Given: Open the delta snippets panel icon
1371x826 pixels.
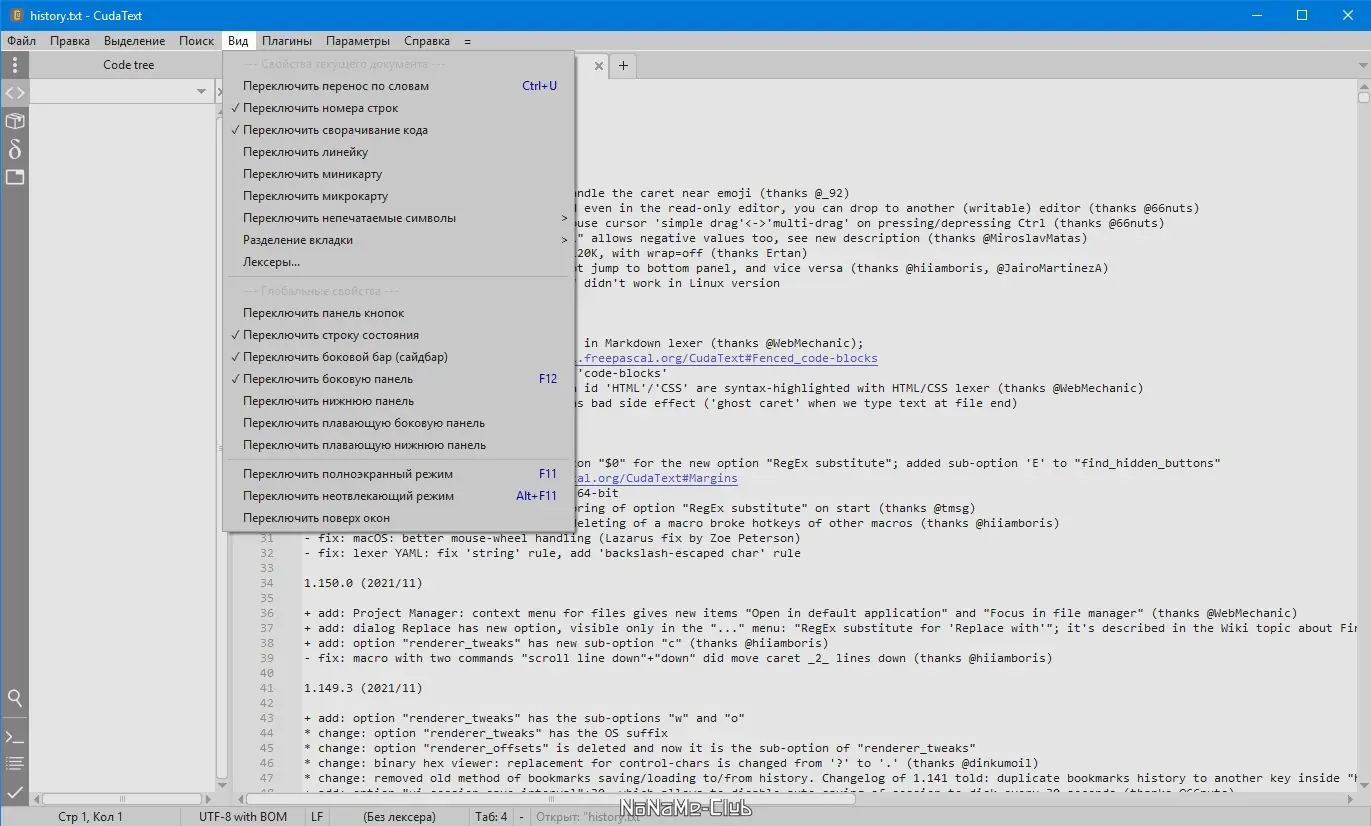Looking at the screenshot, I should coord(15,149).
